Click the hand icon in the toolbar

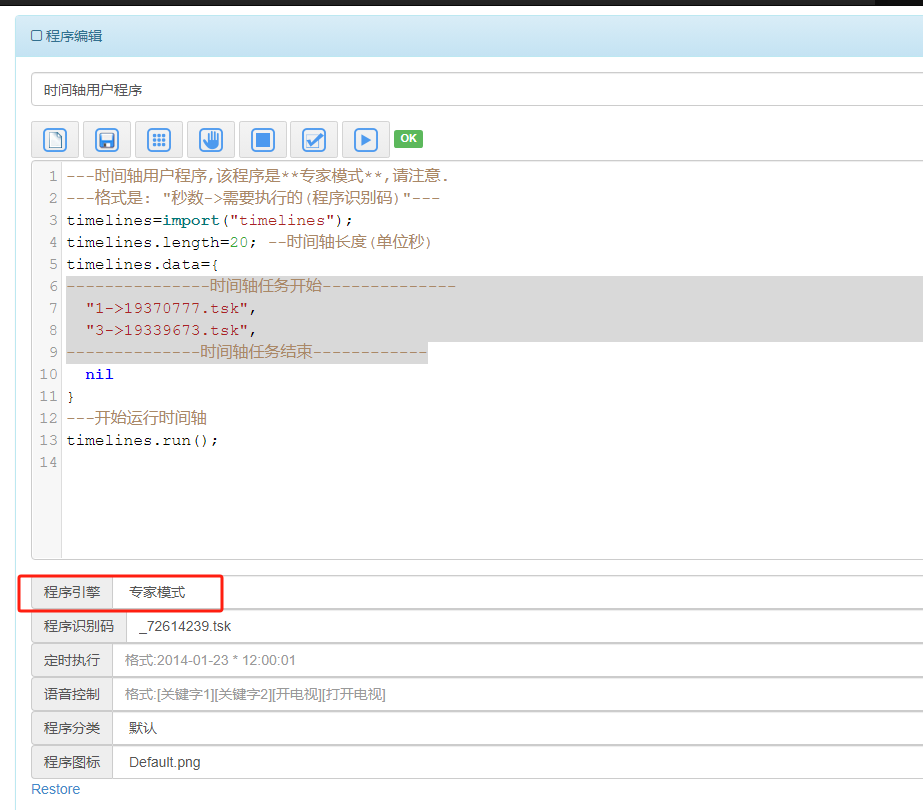click(x=211, y=140)
